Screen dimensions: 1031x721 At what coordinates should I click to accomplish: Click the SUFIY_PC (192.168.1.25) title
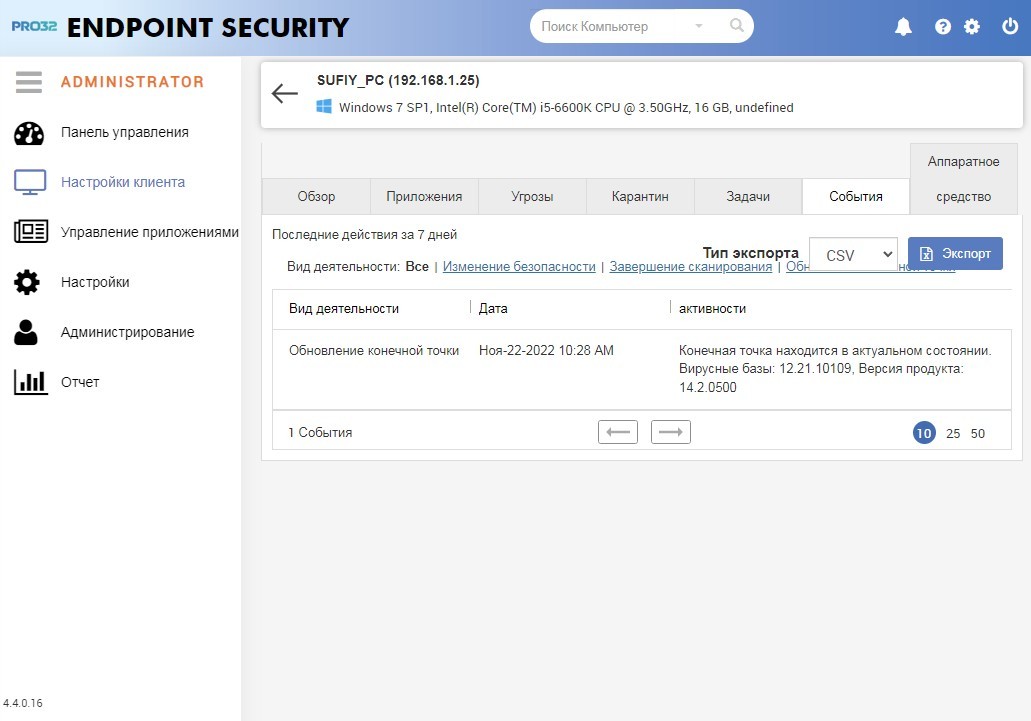pos(398,80)
